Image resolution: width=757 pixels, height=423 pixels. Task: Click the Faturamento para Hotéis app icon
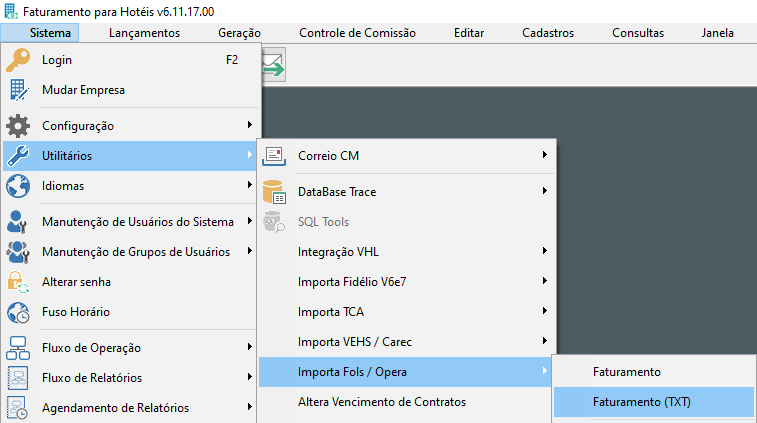pos(11,11)
